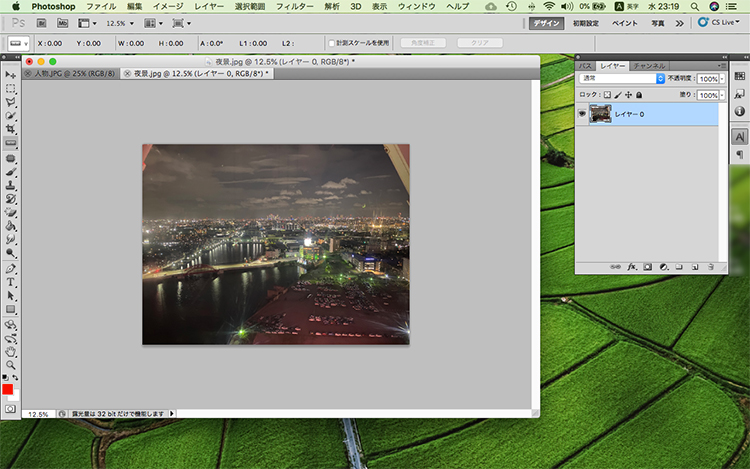
Task: Select the Quick Selection tool
Action: [x=11, y=116]
